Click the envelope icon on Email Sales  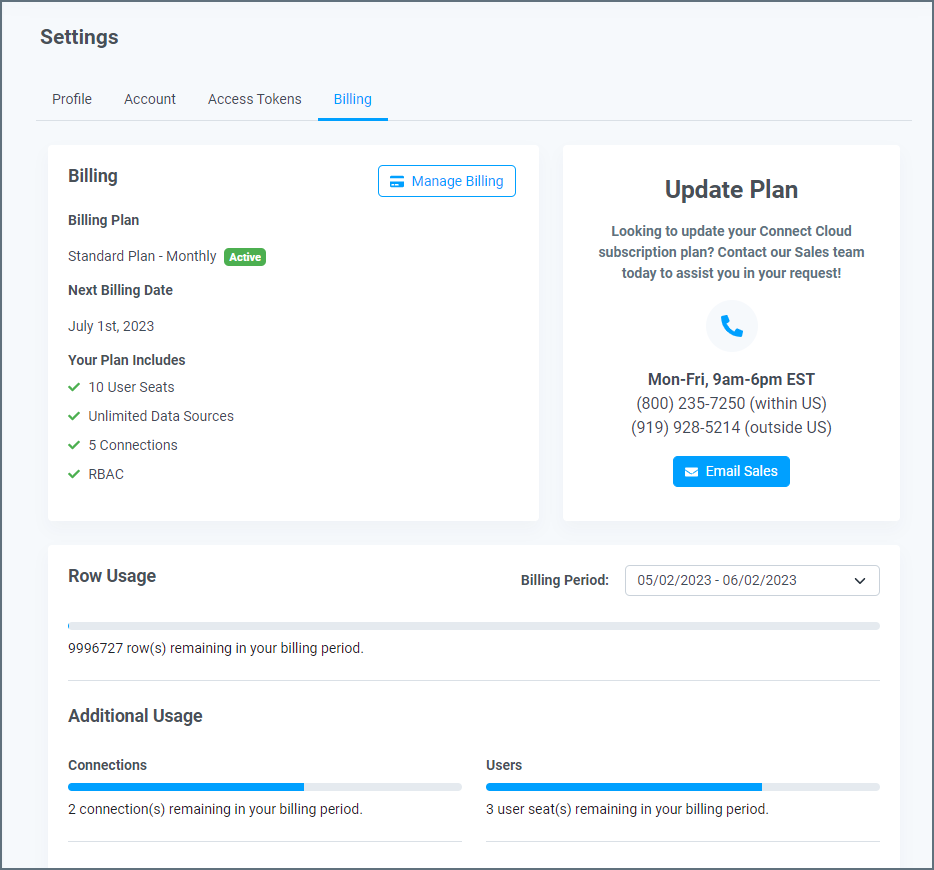pyautogui.click(x=691, y=472)
